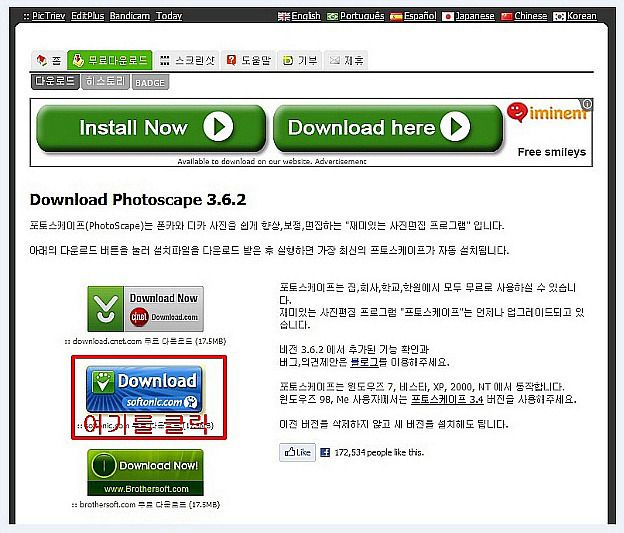Click the download.cnet.com caption text
This screenshot has width=624, height=533.
click(145, 341)
